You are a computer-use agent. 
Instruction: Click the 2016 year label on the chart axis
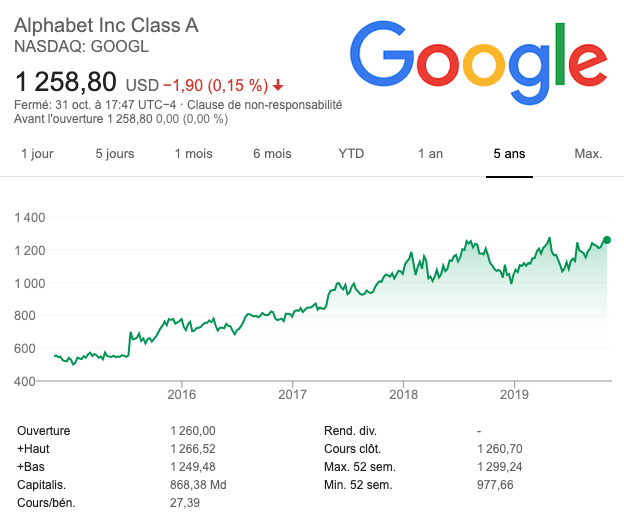(181, 393)
